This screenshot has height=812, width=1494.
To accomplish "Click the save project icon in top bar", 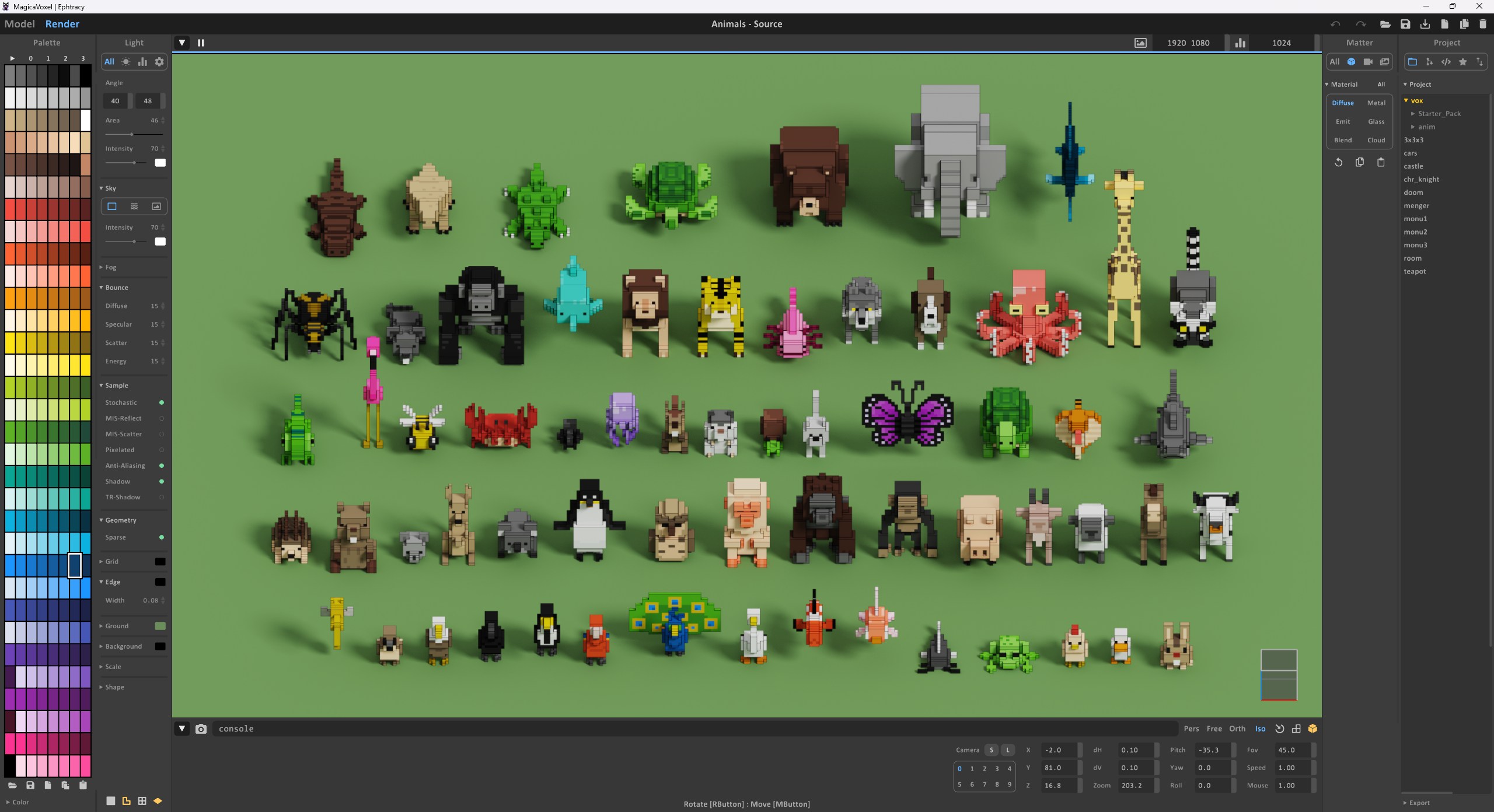I will point(1405,24).
